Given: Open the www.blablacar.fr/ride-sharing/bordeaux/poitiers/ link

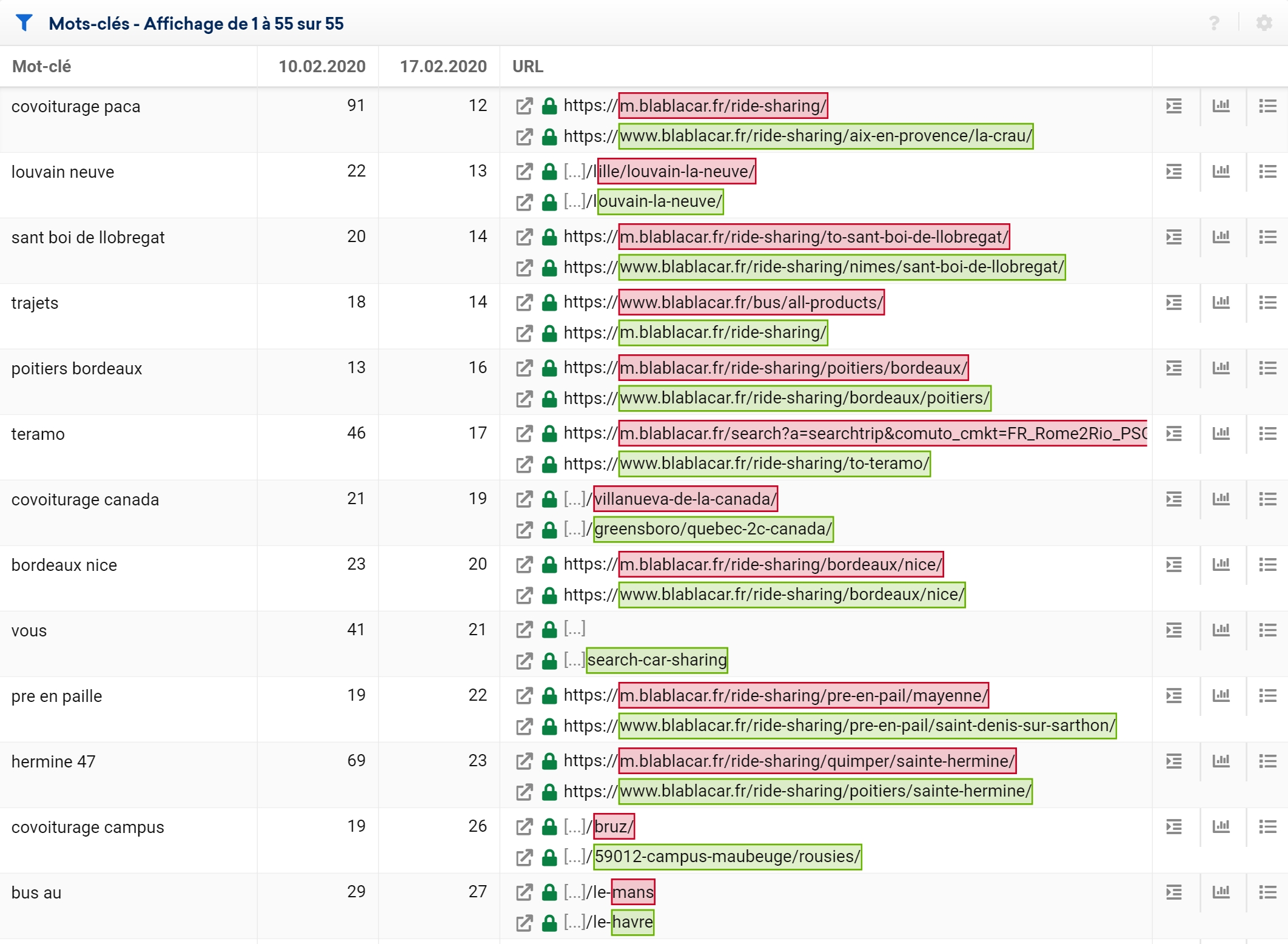Looking at the screenshot, I should click(x=805, y=398).
